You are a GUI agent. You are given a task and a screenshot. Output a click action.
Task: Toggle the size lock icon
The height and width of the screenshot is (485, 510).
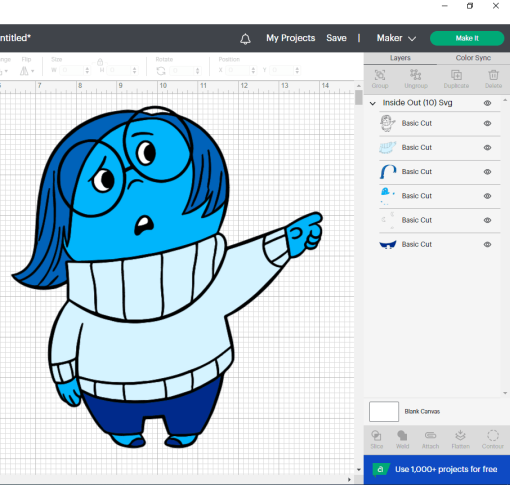[100, 62]
